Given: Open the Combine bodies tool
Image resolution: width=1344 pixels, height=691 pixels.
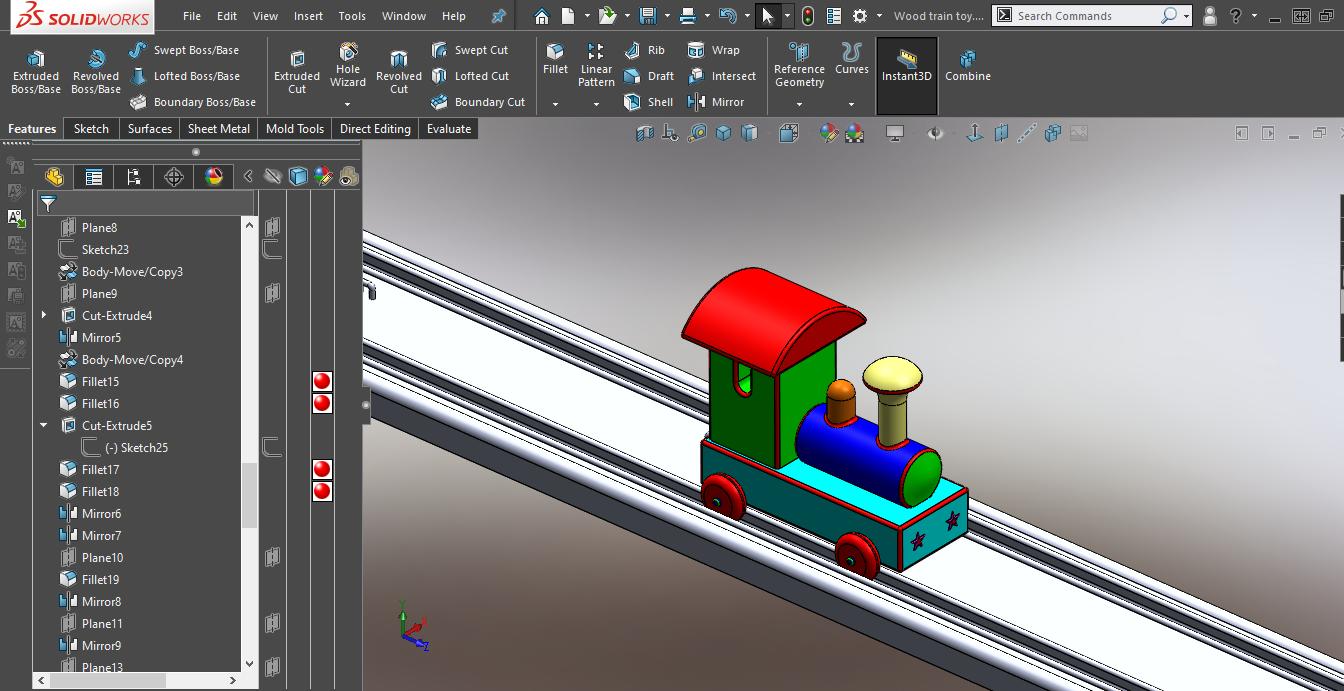Looking at the screenshot, I should coord(968,65).
